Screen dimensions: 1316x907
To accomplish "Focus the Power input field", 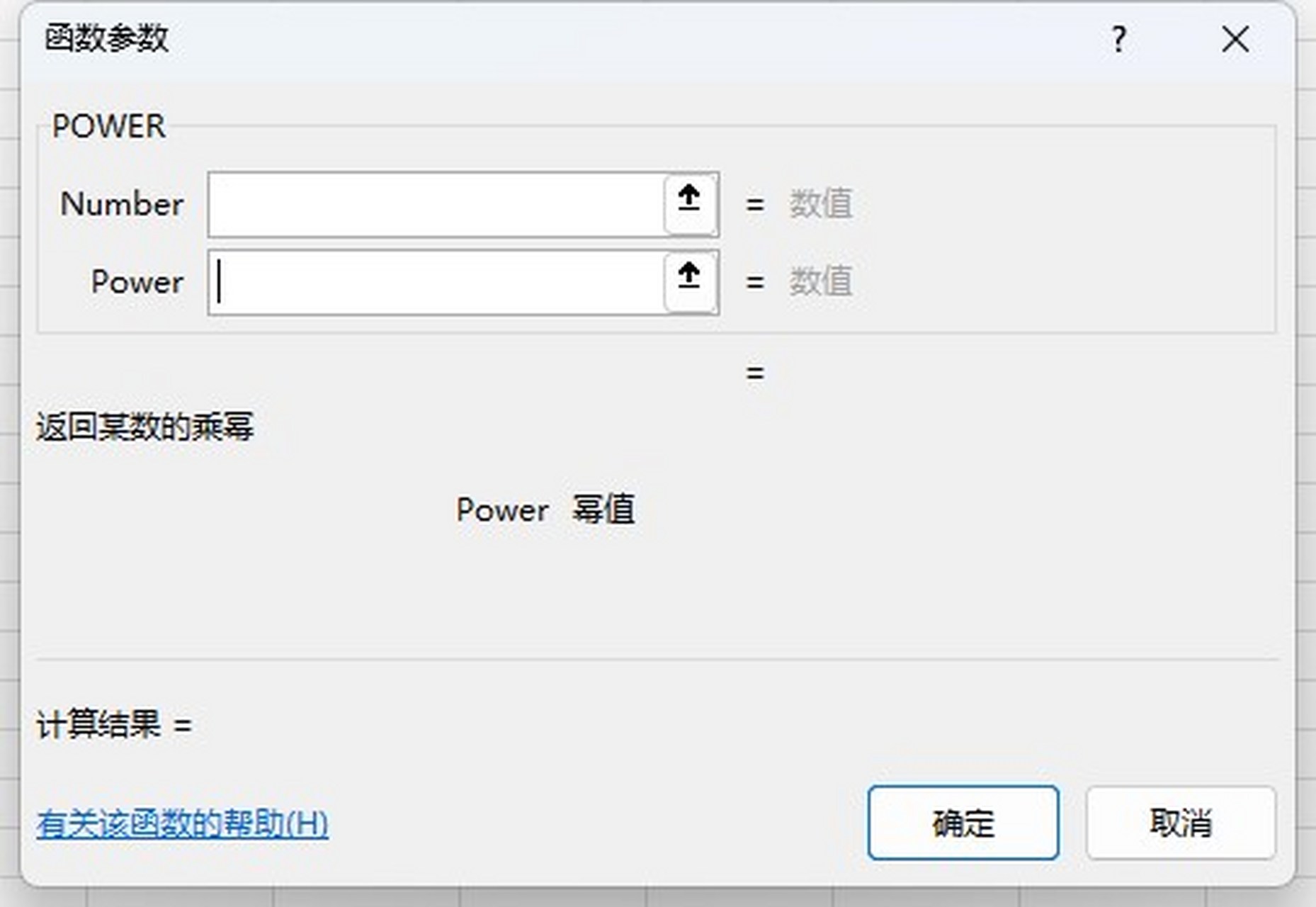I will point(436,282).
